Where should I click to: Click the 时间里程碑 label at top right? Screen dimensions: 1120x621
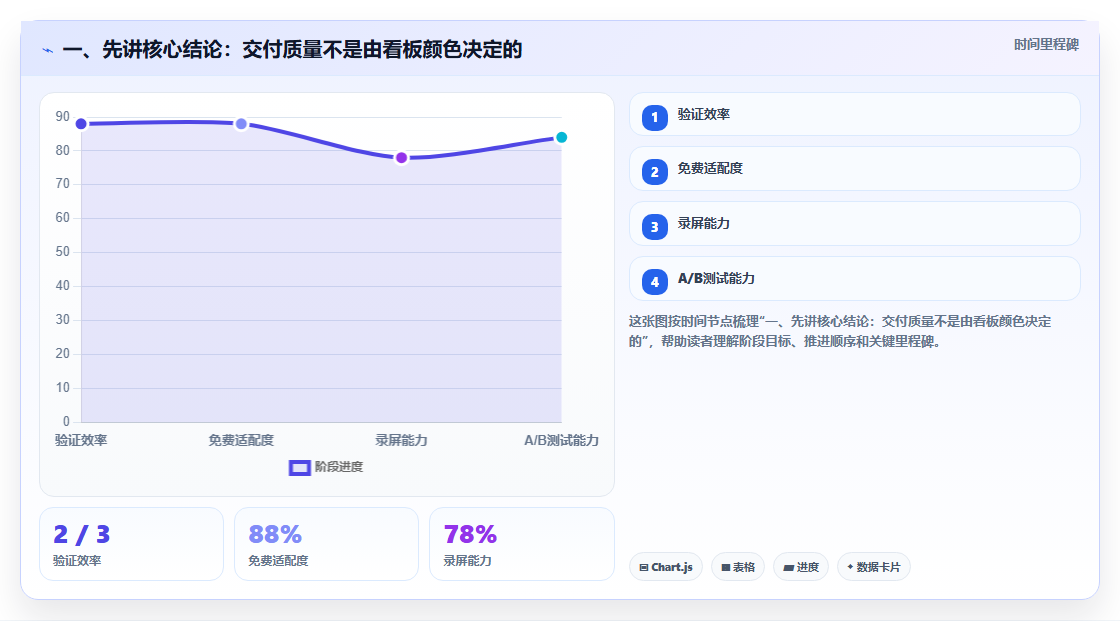(1046, 44)
